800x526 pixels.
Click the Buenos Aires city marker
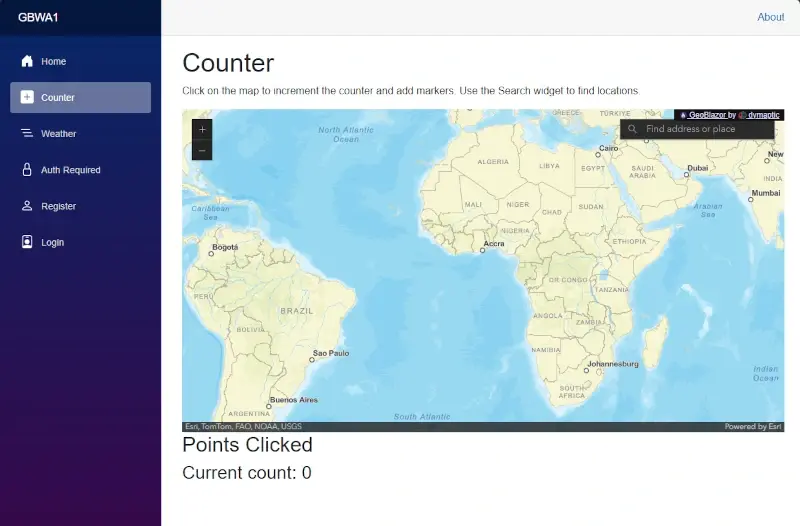269,407
